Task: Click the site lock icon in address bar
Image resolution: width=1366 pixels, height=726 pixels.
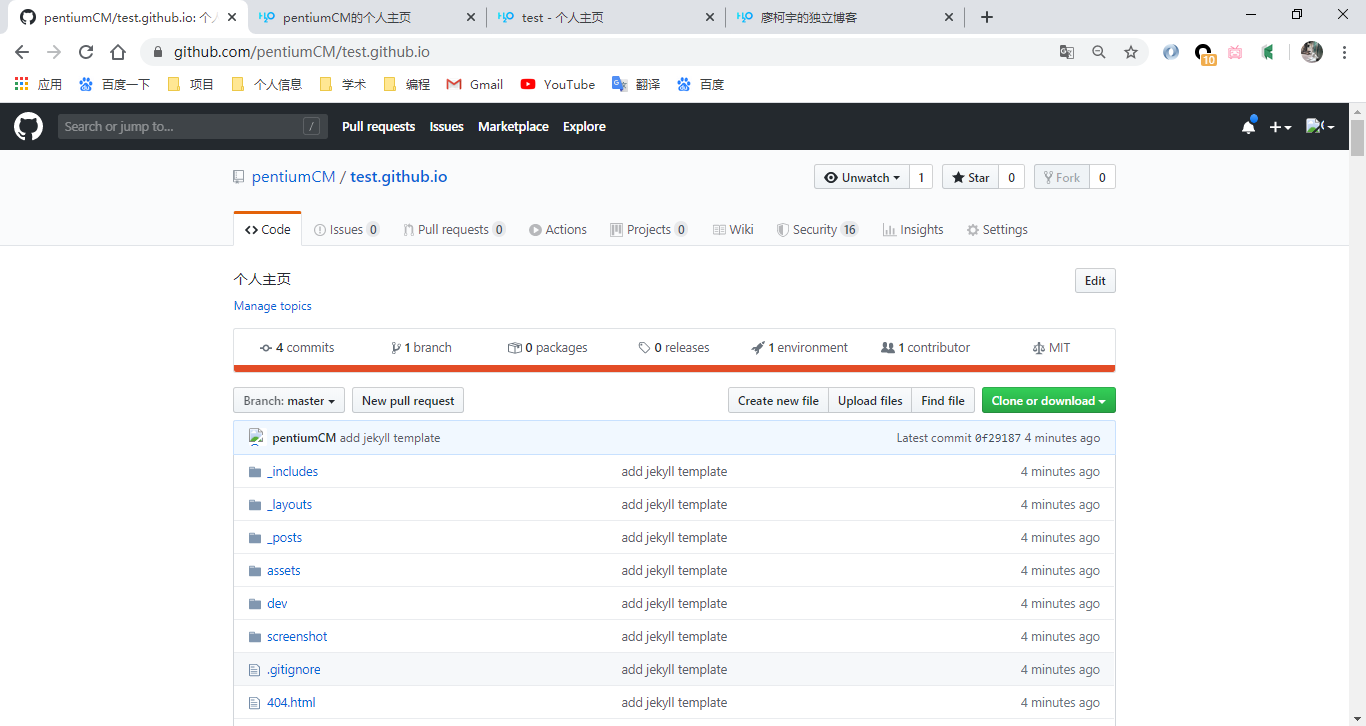Action: coord(158,52)
